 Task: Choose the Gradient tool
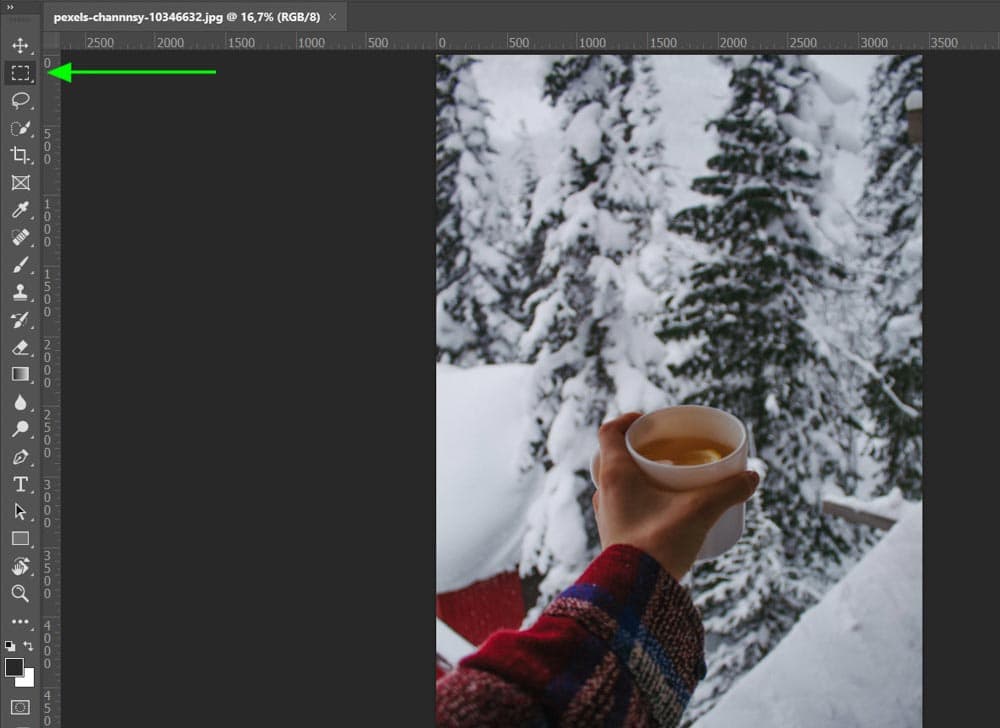pyautogui.click(x=20, y=374)
